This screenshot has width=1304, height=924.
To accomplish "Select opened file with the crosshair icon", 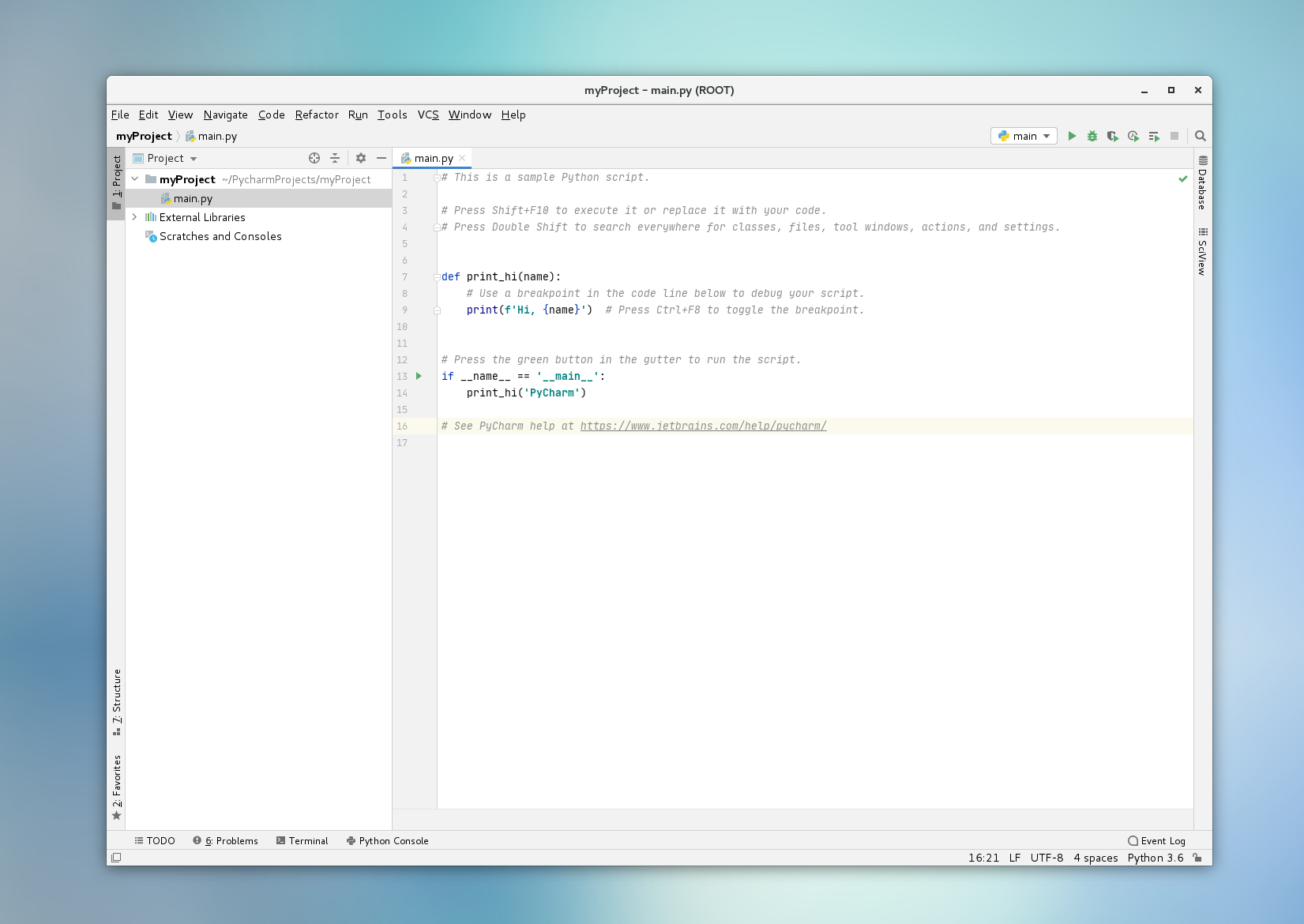I will [314, 158].
